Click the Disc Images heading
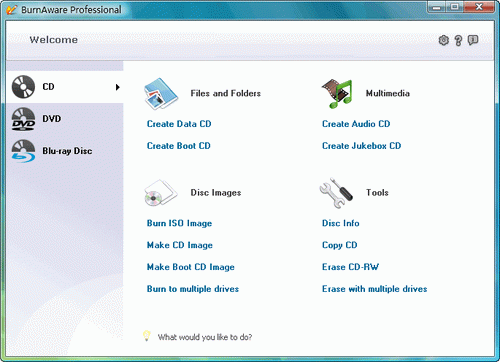 (216, 193)
